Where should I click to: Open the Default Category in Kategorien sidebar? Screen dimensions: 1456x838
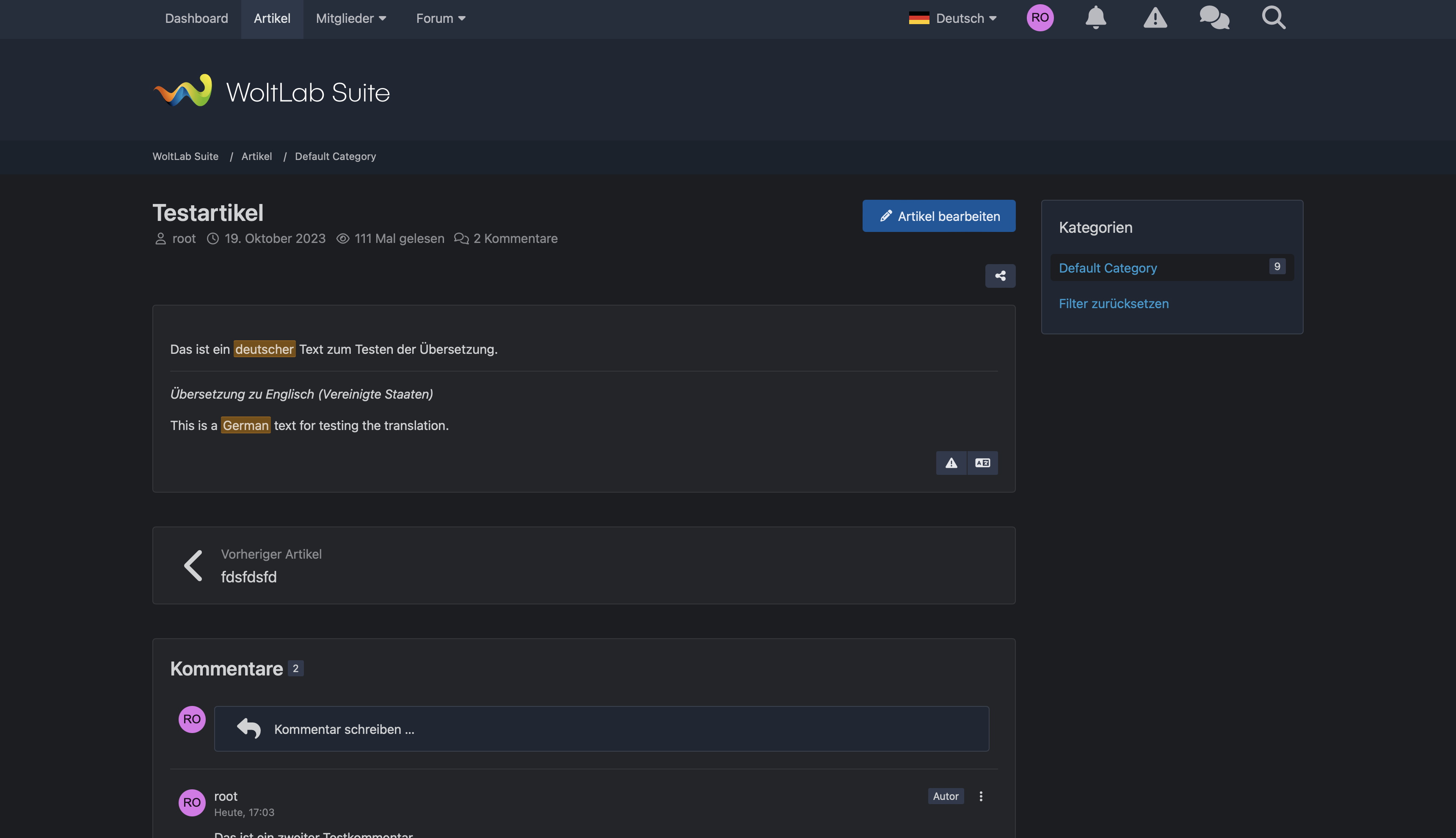coord(1108,267)
